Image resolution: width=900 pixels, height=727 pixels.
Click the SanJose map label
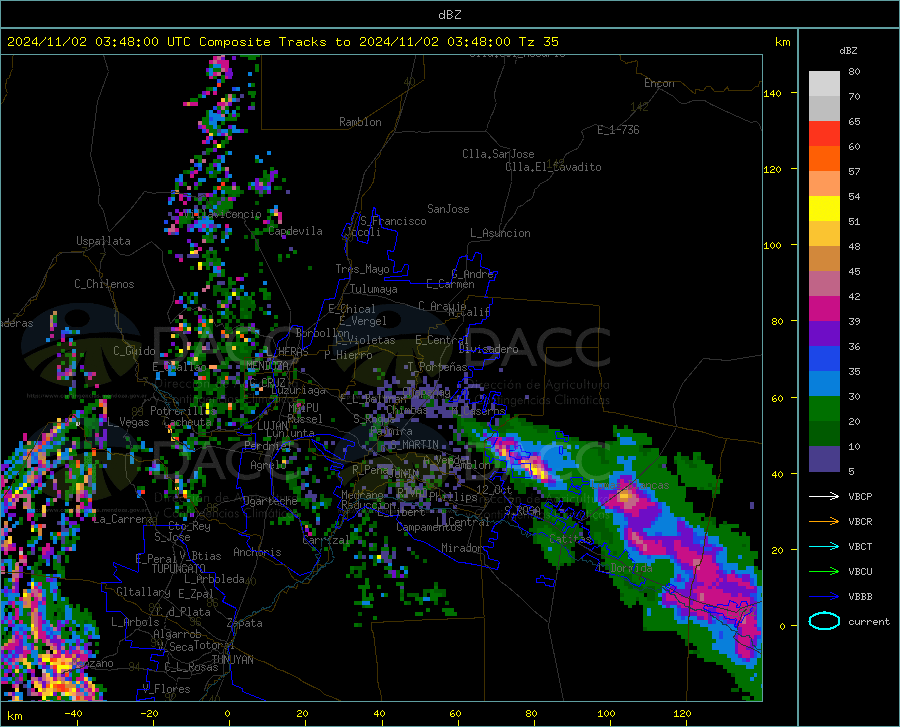(x=448, y=209)
